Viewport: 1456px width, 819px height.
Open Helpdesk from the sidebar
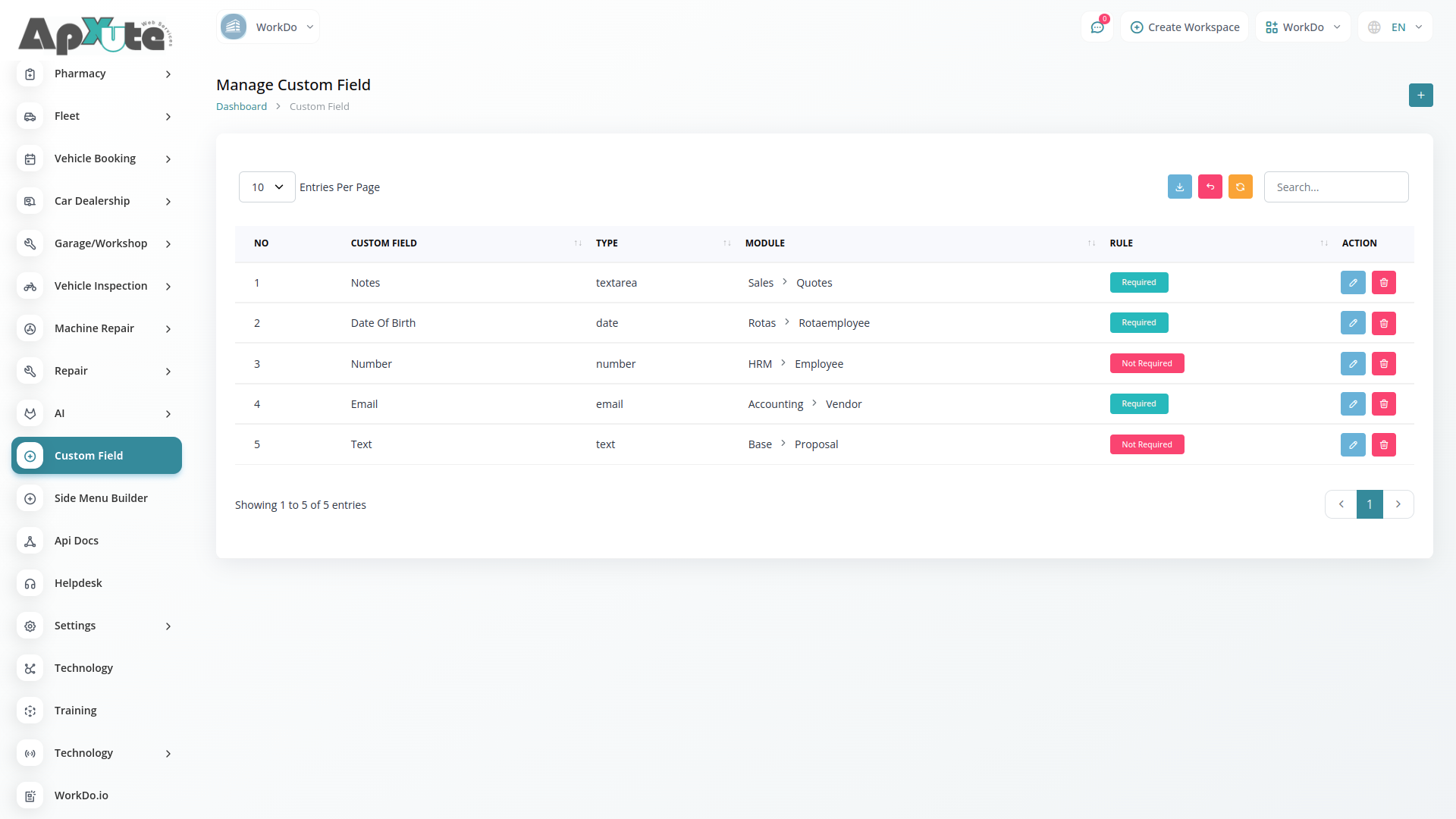[x=78, y=583]
